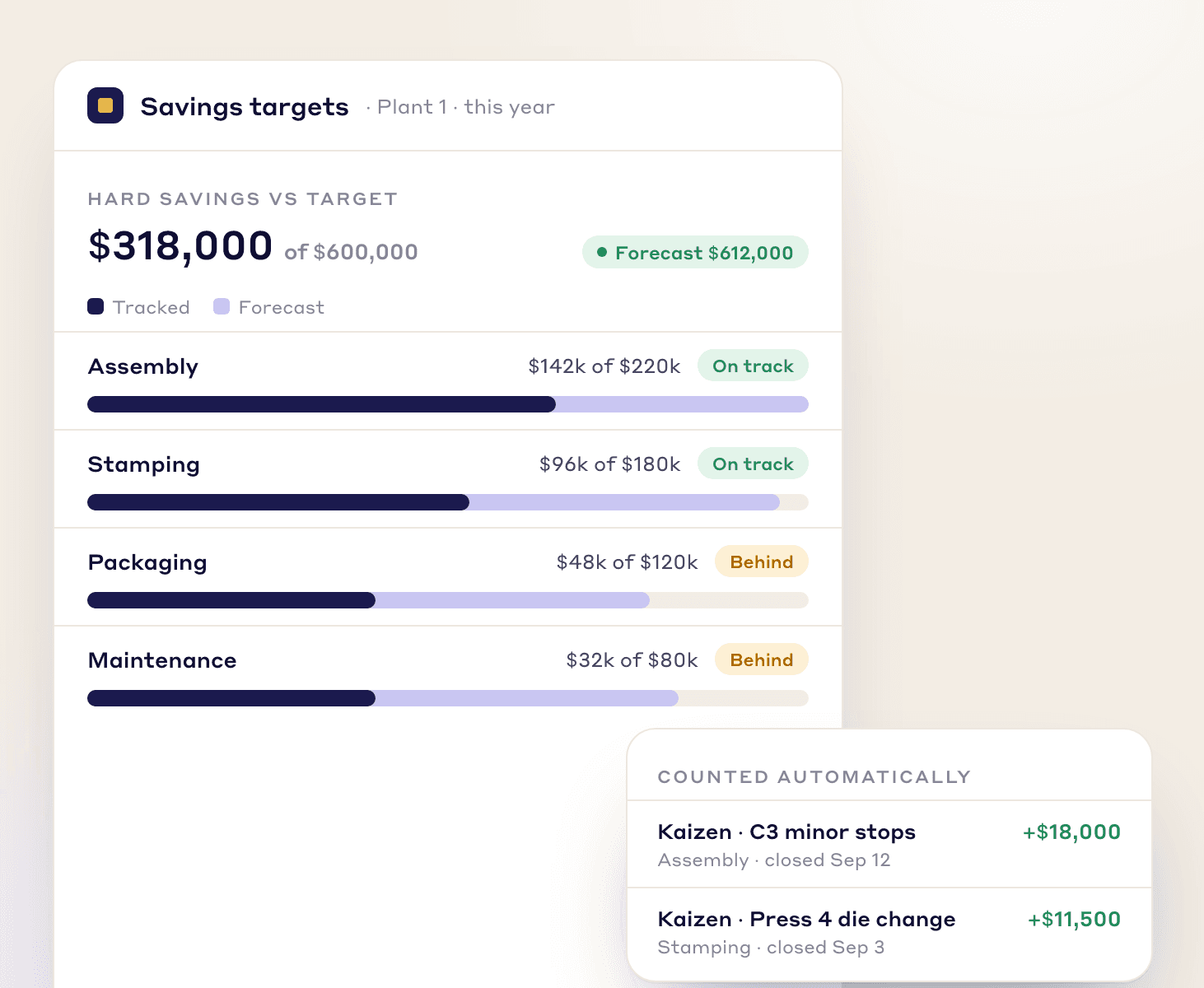Viewport: 1204px width, 988px height.
Task: Click 'Stamping · closed Sep 3' detail
Action: pos(771,948)
